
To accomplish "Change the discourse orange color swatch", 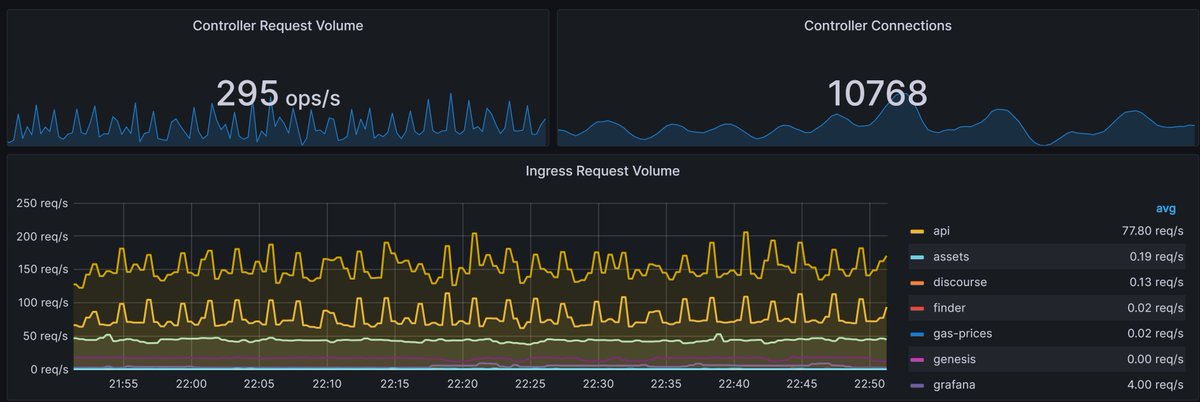I will pyautogui.click(x=917, y=283).
